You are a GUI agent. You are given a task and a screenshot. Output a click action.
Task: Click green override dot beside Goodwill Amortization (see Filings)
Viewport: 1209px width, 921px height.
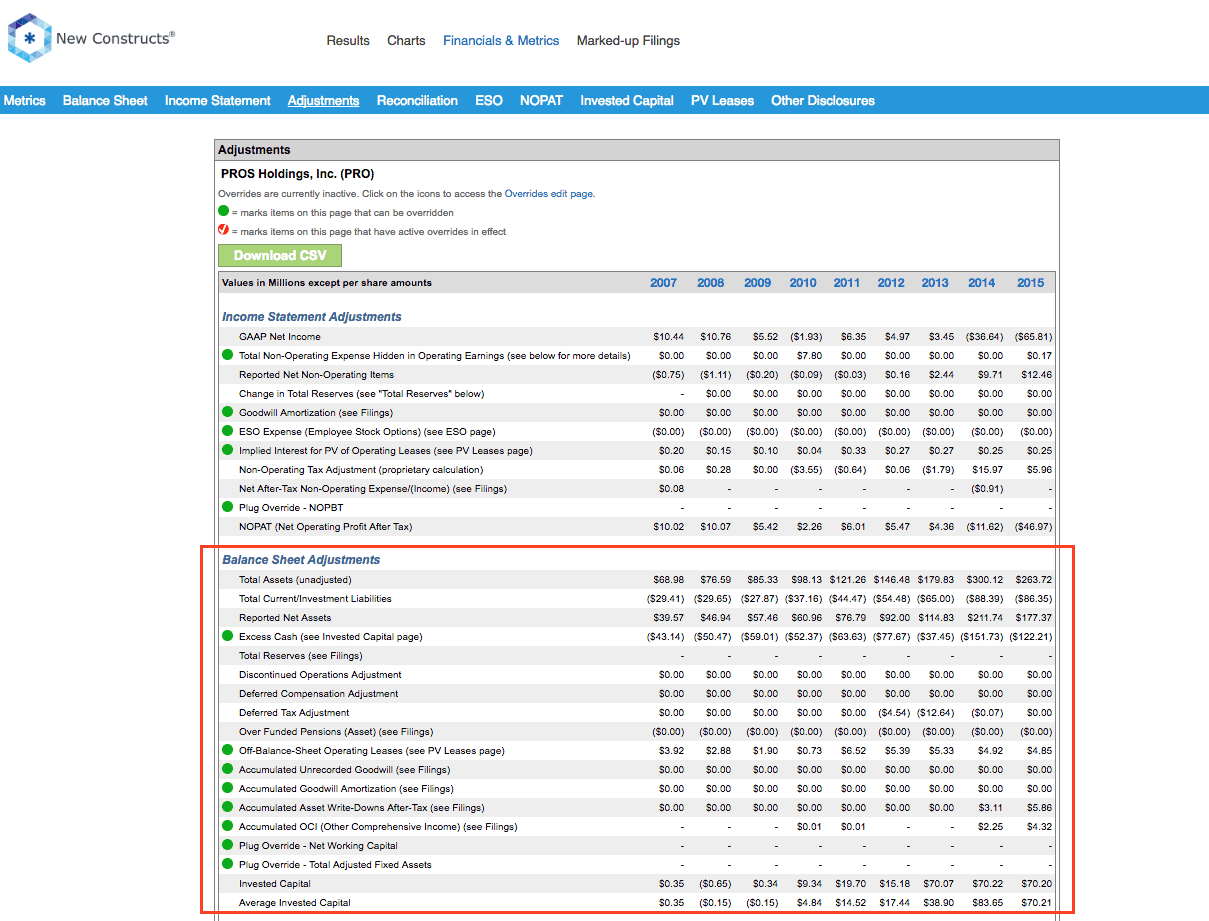(227, 412)
